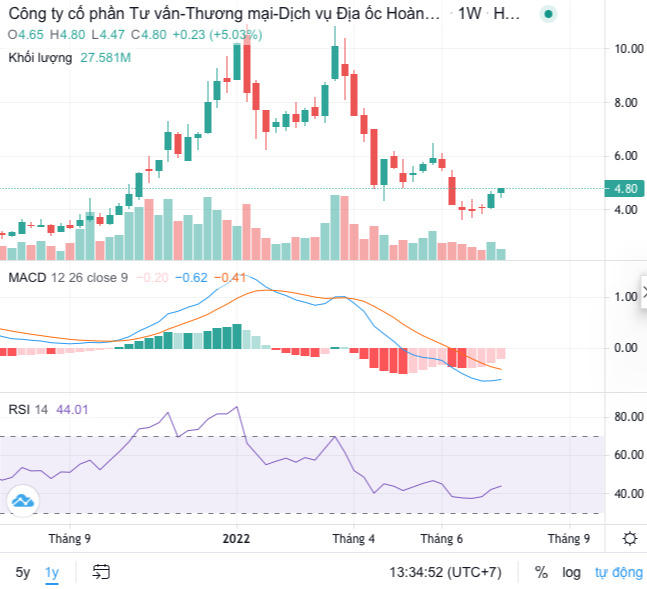Viewport: 647px width, 589px height.
Task: Select the 1y time range
Action: tap(52, 572)
